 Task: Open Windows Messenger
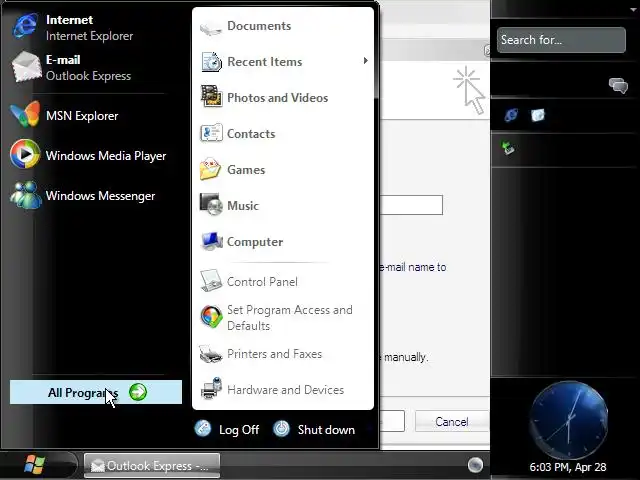(x=83, y=196)
